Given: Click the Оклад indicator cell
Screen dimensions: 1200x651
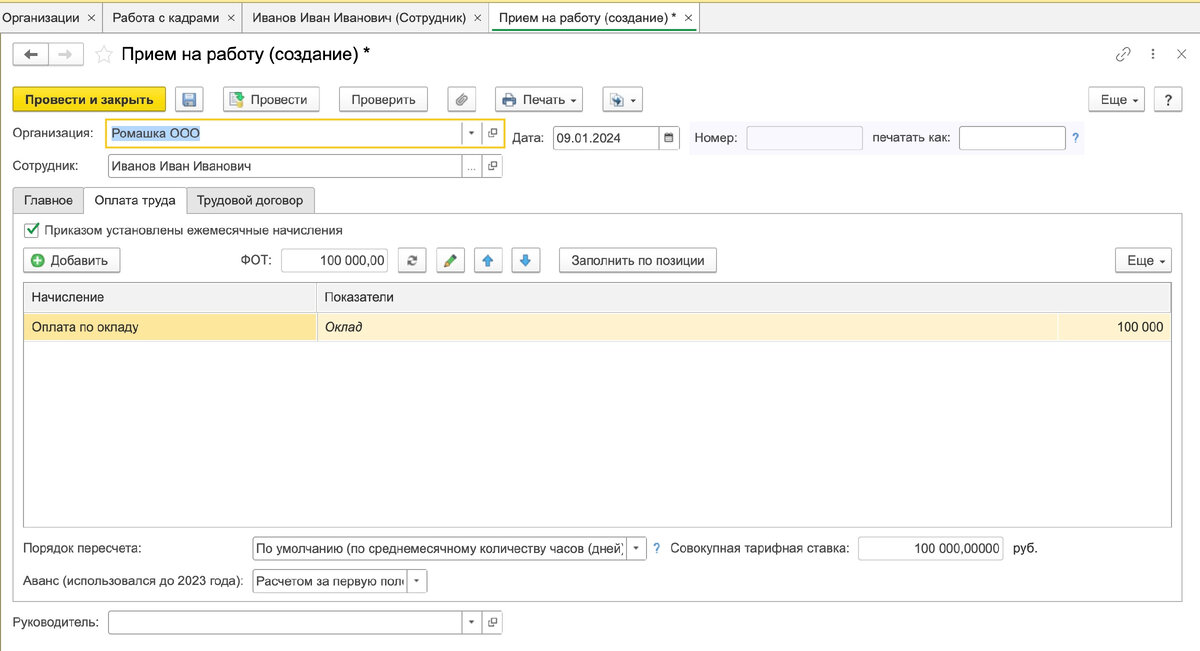Looking at the screenshot, I should [687, 327].
